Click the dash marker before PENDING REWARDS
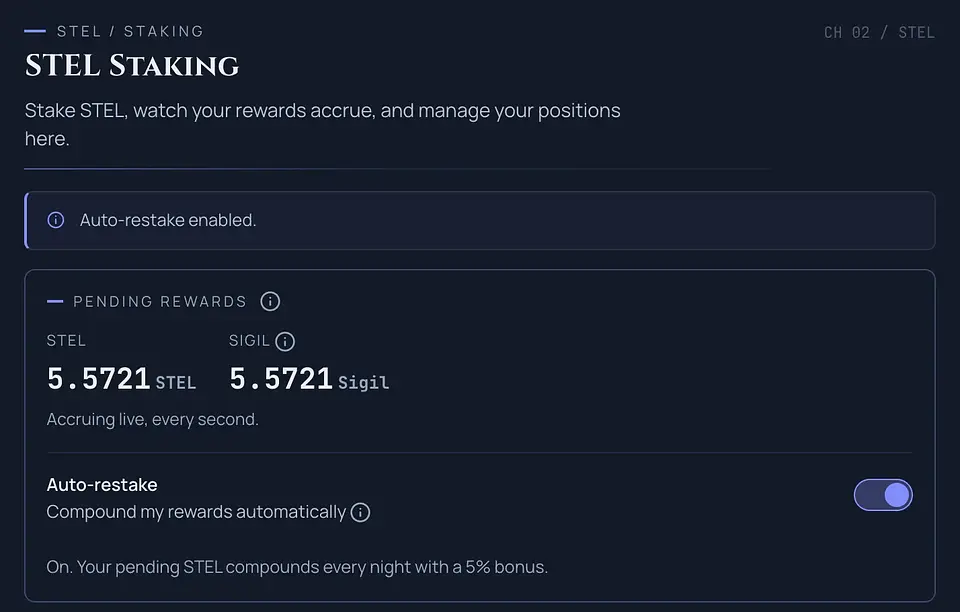Viewport: 960px width, 612px height. (x=55, y=301)
